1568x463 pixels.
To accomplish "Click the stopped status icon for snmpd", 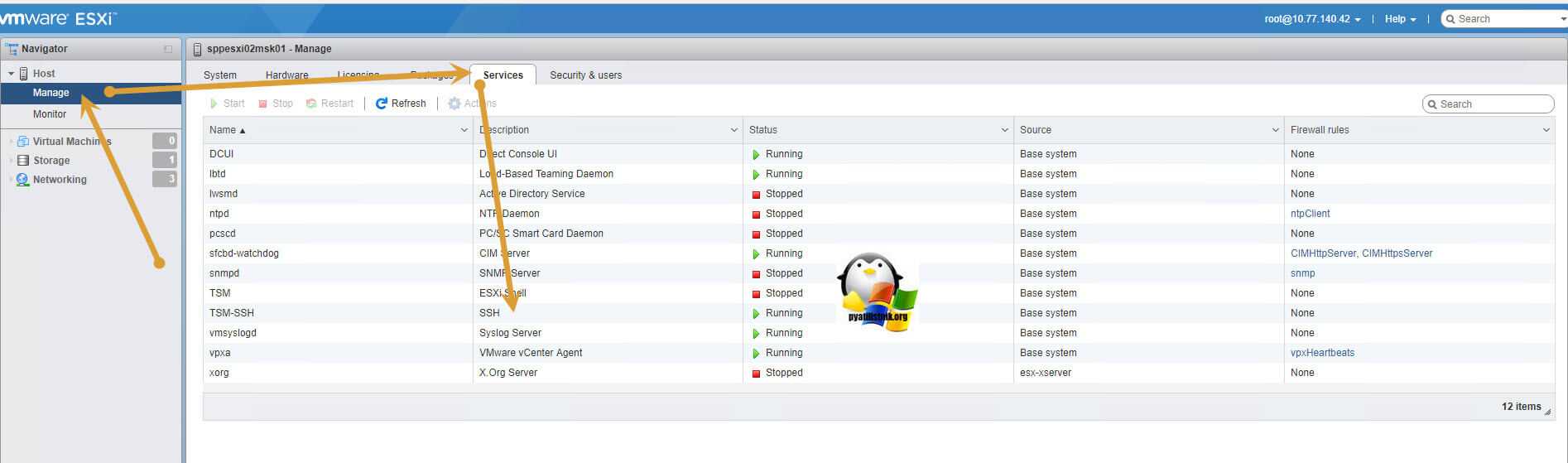I will [x=756, y=274].
